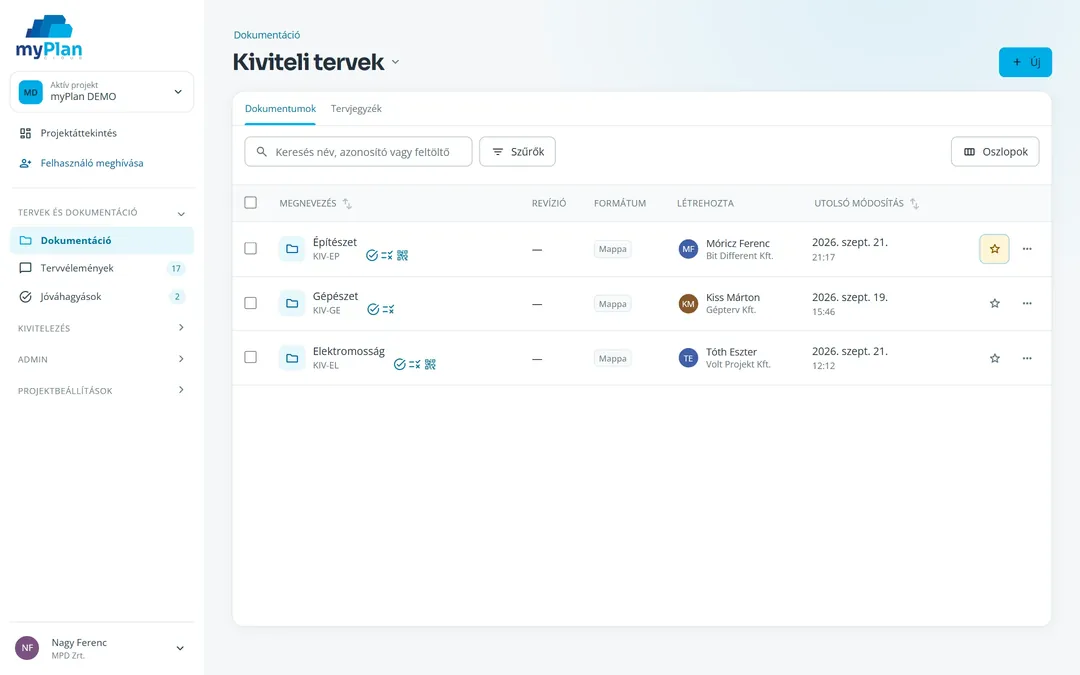Viewport: 1080px width, 675px height.
Task: Open Tervvélemények in the sidebar
Action: coord(102,268)
